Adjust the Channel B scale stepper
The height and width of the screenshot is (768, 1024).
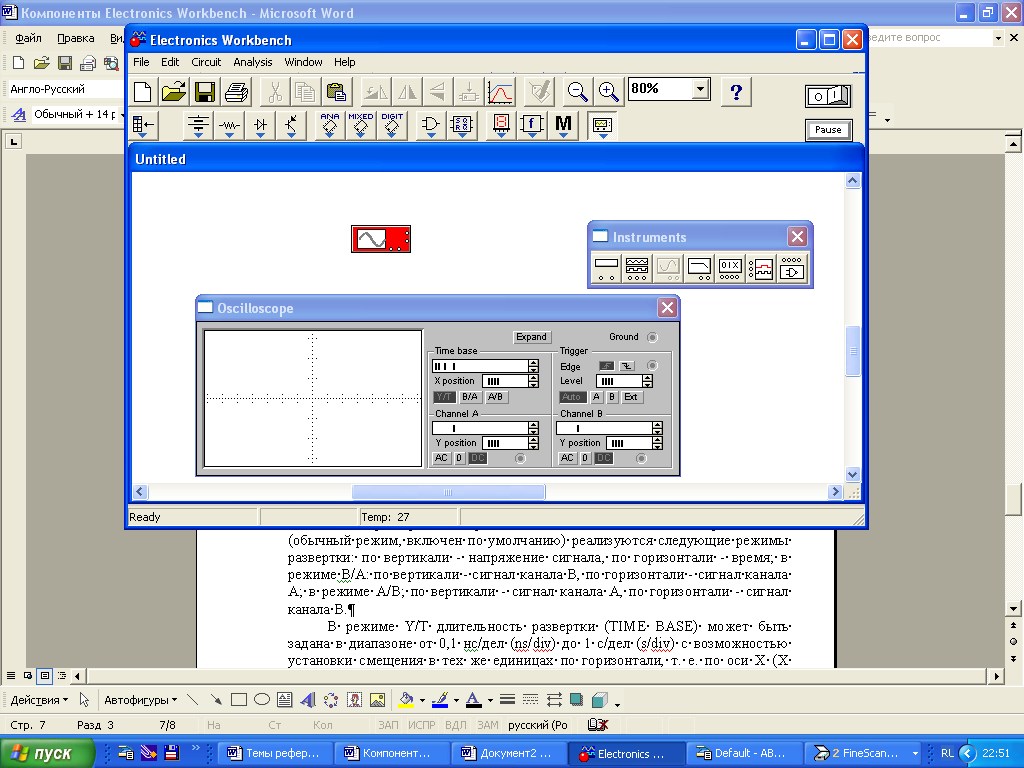click(x=658, y=428)
